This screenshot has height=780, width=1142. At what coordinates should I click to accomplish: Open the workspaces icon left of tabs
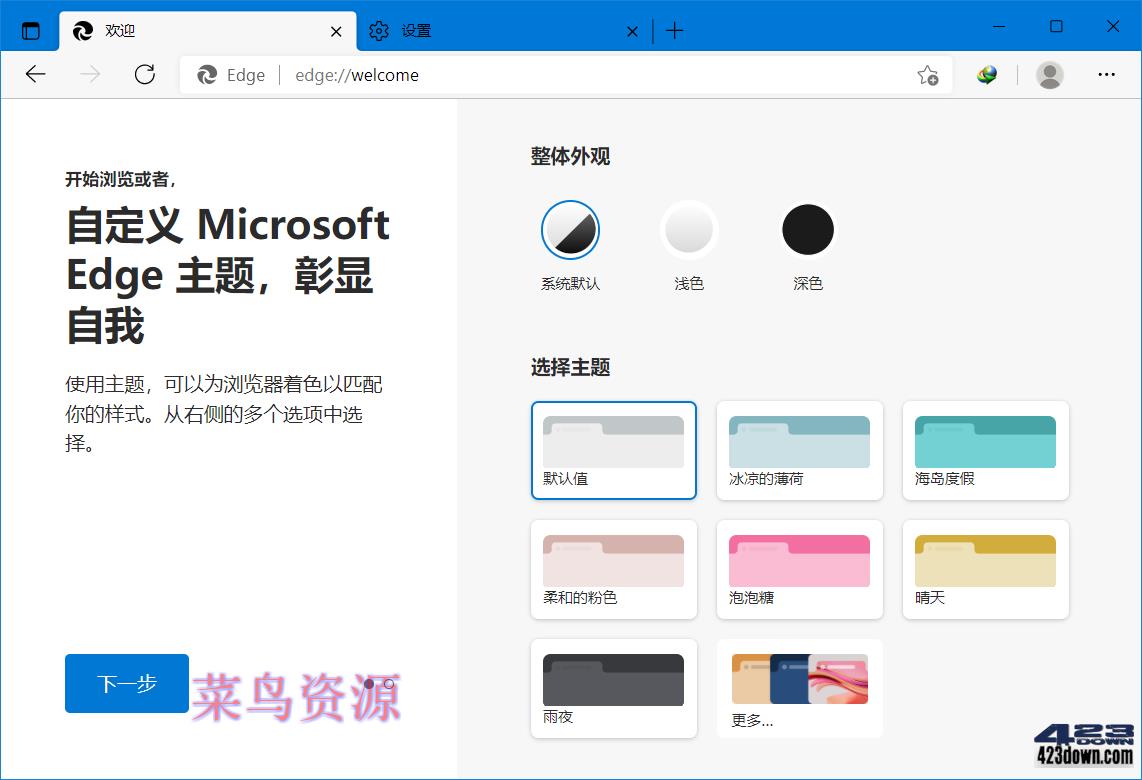(x=30, y=30)
